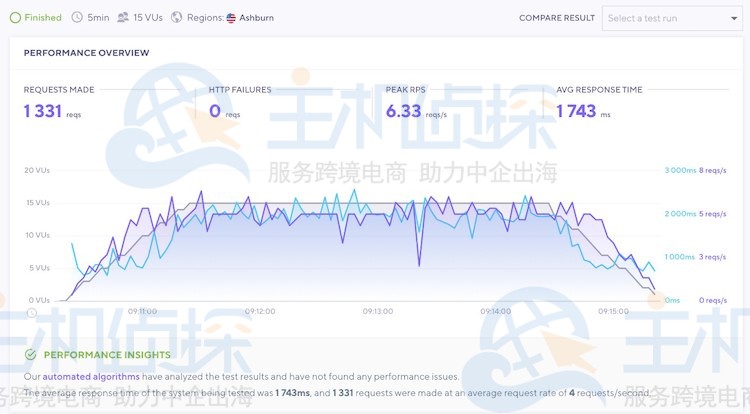This screenshot has width=750, height=414.
Task: Click the green Finished status circle icon
Action: [x=15, y=18]
